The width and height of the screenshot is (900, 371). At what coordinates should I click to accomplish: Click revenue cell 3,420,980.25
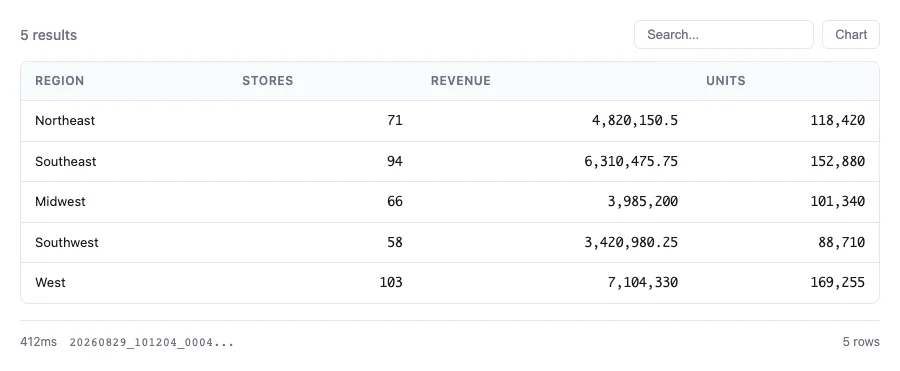coord(631,242)
